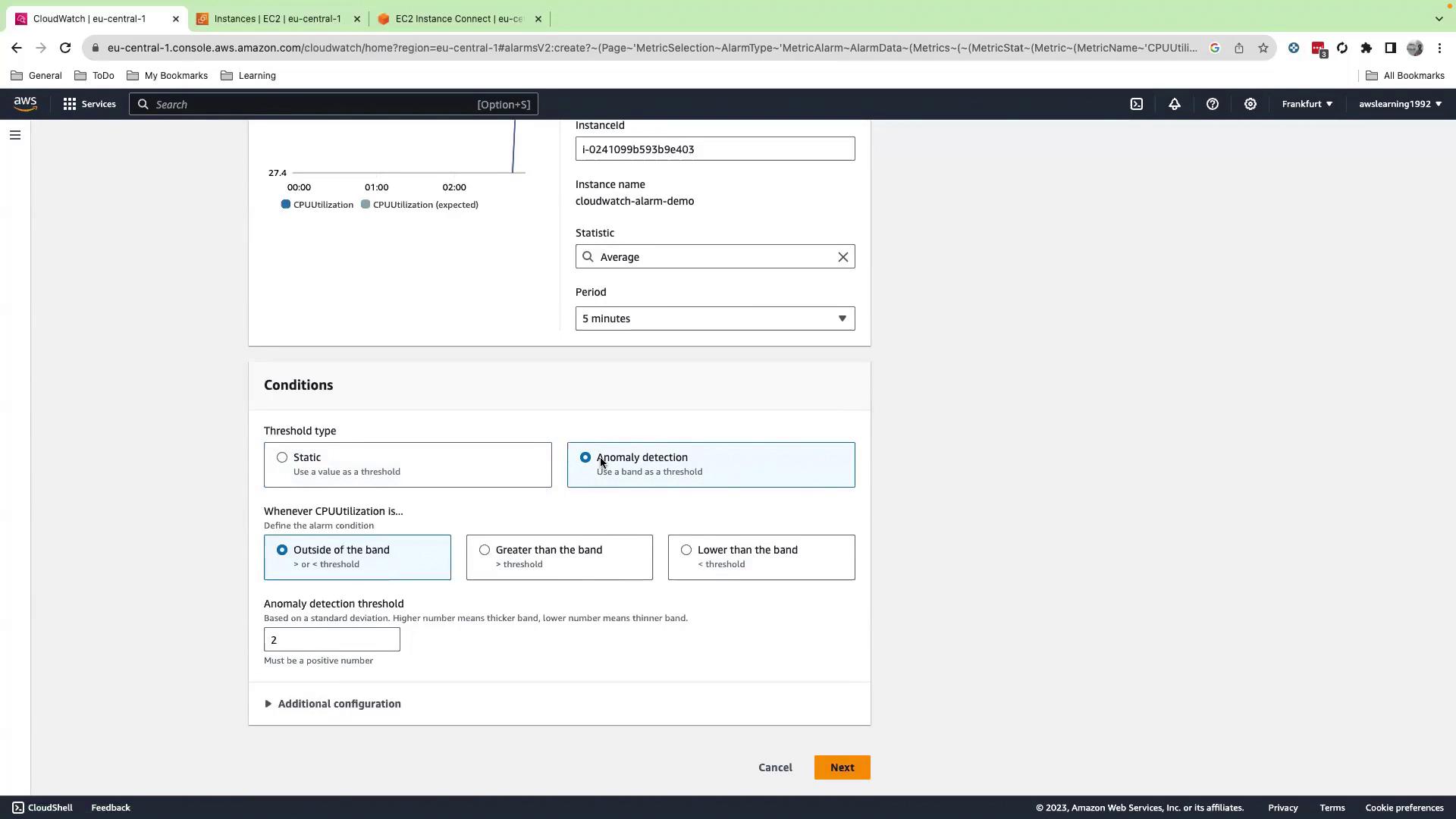
Task: Open the CloudShell icon in top navigation
Action: pos(1136,104)
